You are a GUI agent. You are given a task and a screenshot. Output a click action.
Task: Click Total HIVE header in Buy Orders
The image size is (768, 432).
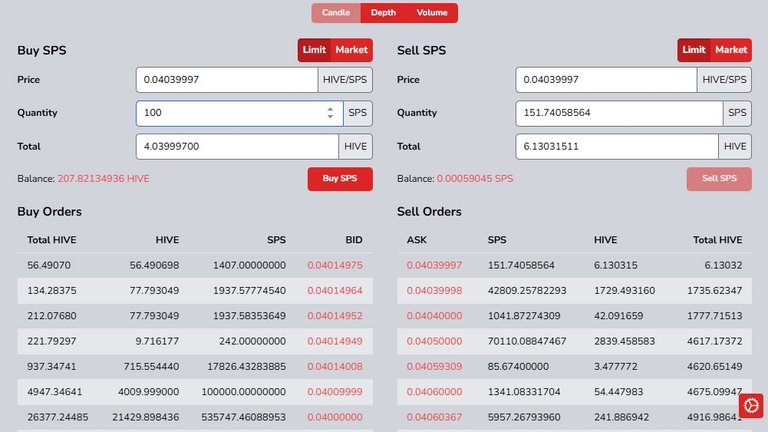point(52,240)
